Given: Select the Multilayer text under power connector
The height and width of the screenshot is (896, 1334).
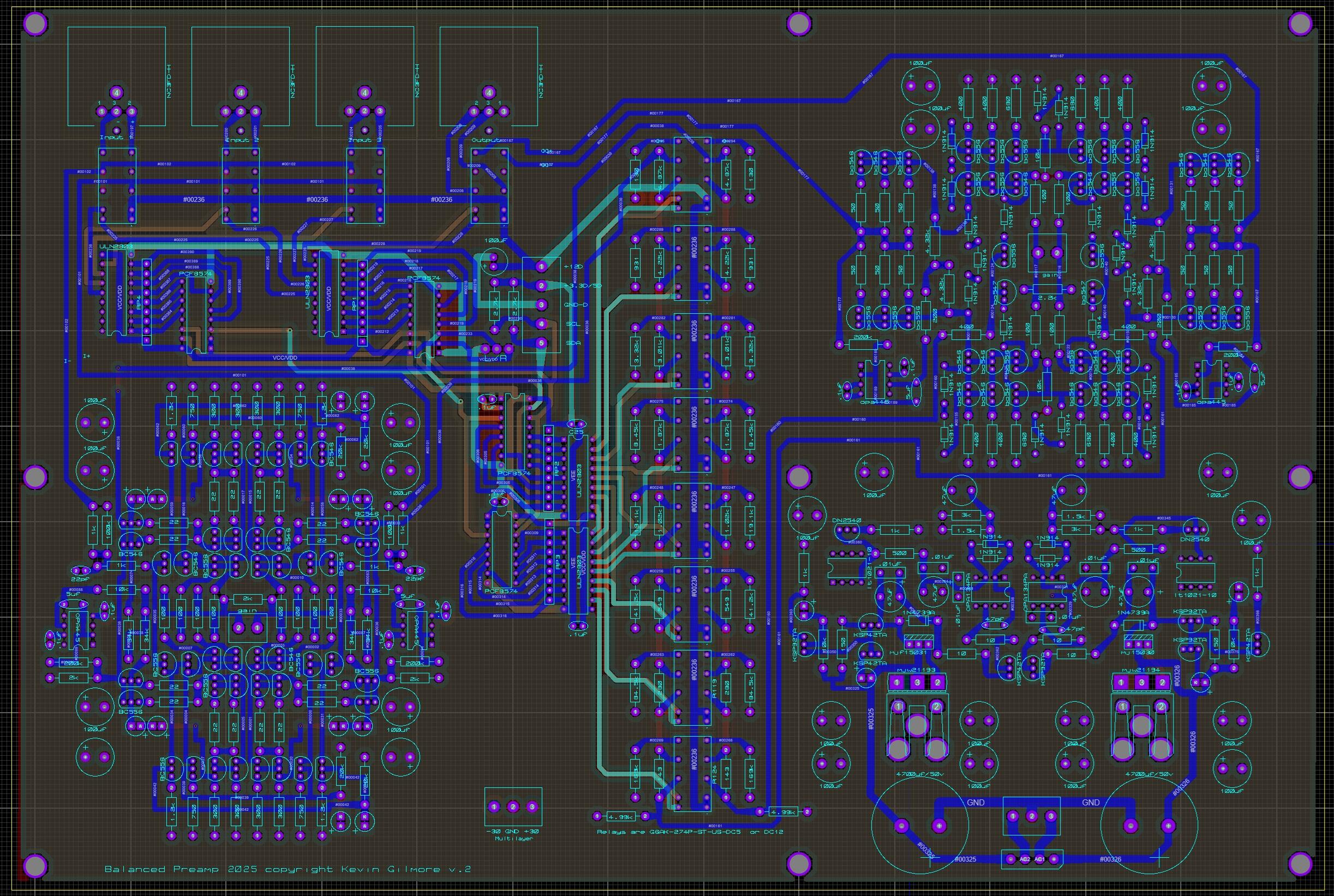Looking at the screenshot, I should [x=513, y=838].
